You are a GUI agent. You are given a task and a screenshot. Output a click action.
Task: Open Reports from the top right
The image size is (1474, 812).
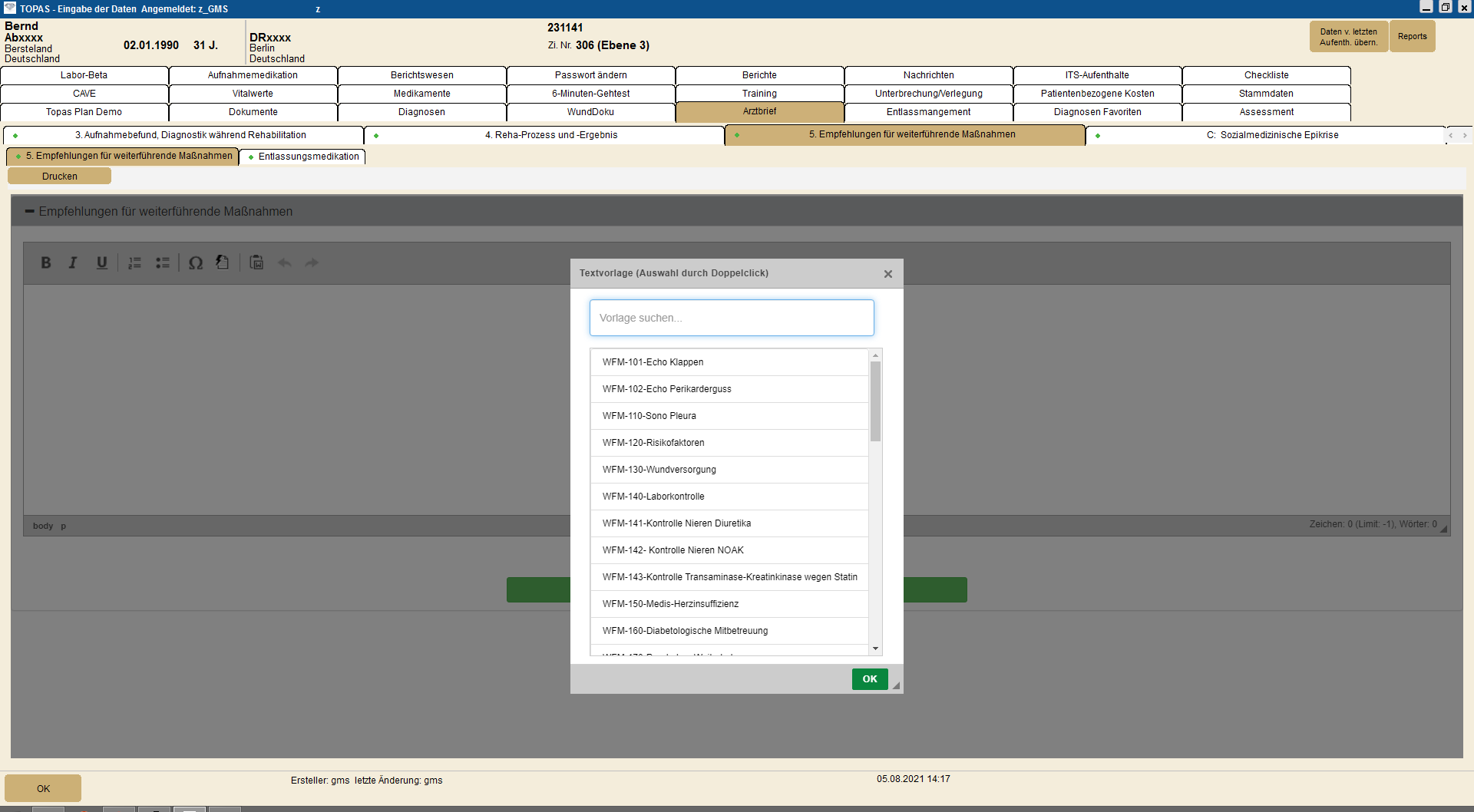click(x=1412, y=37)
